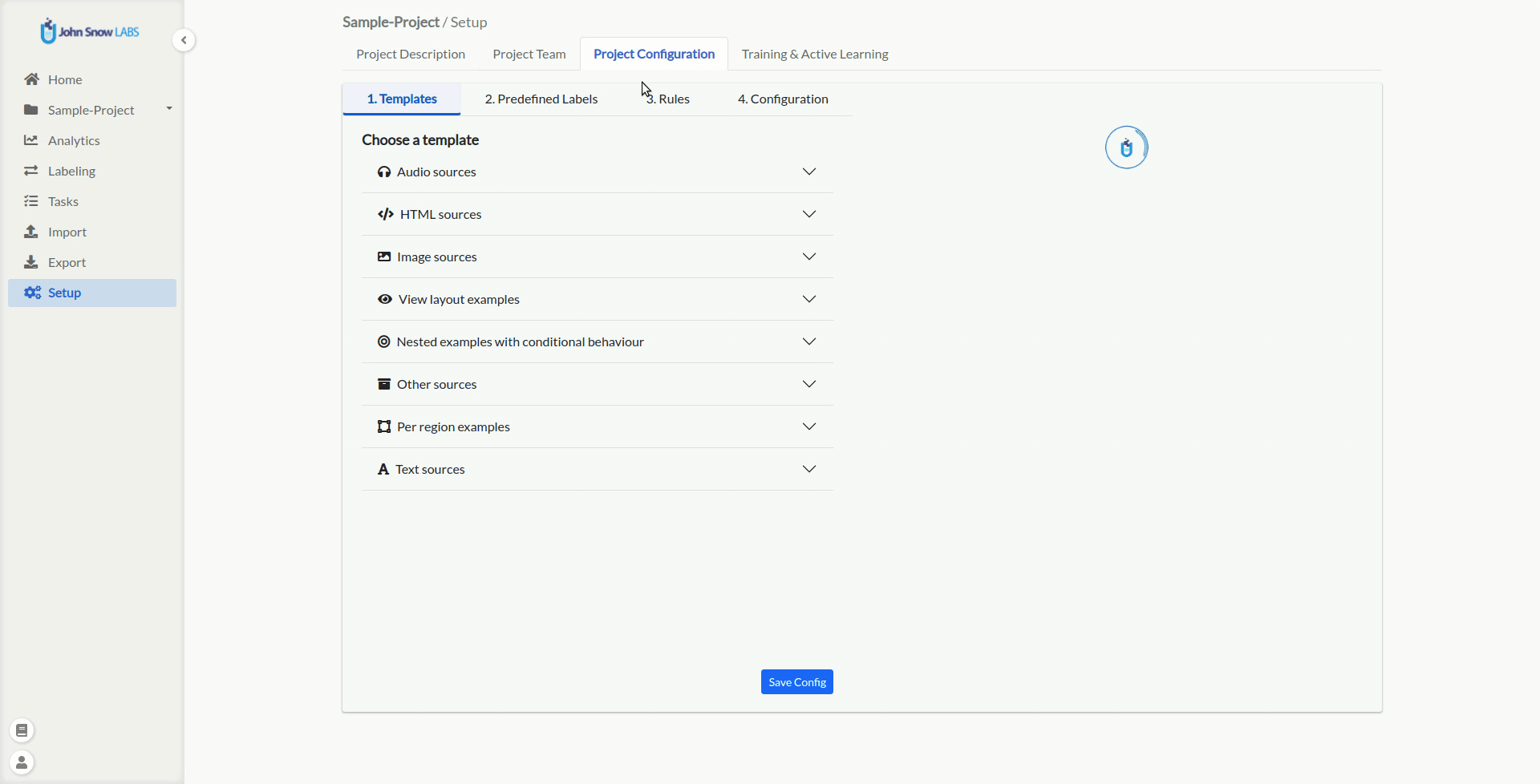Click the Text sources label
The height and width of the screenshot is (784, 1540).
coord(430,469)
